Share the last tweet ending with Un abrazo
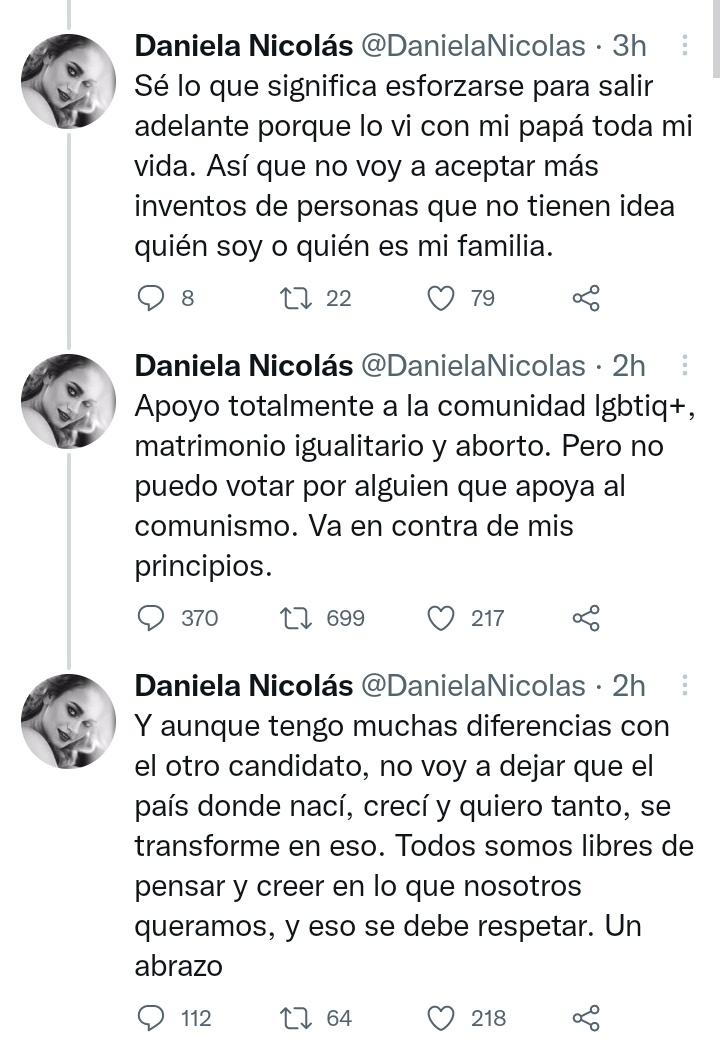Image resolution: width=720 pixels, height=1058 pixels. coord(586,1018)
